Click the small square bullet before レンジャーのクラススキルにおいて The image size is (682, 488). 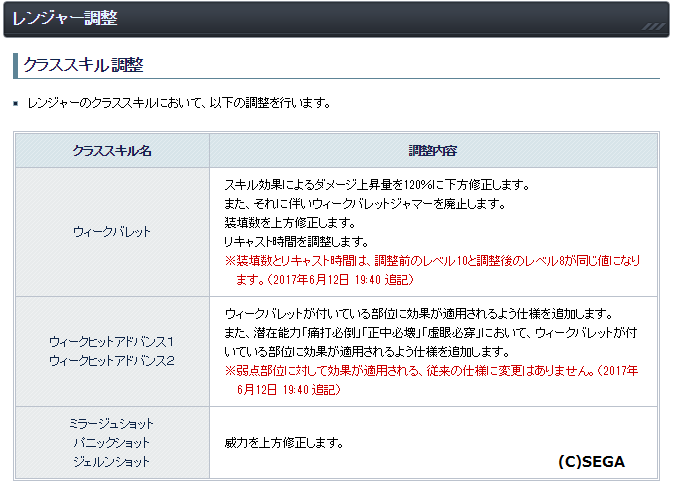point(16,104)
